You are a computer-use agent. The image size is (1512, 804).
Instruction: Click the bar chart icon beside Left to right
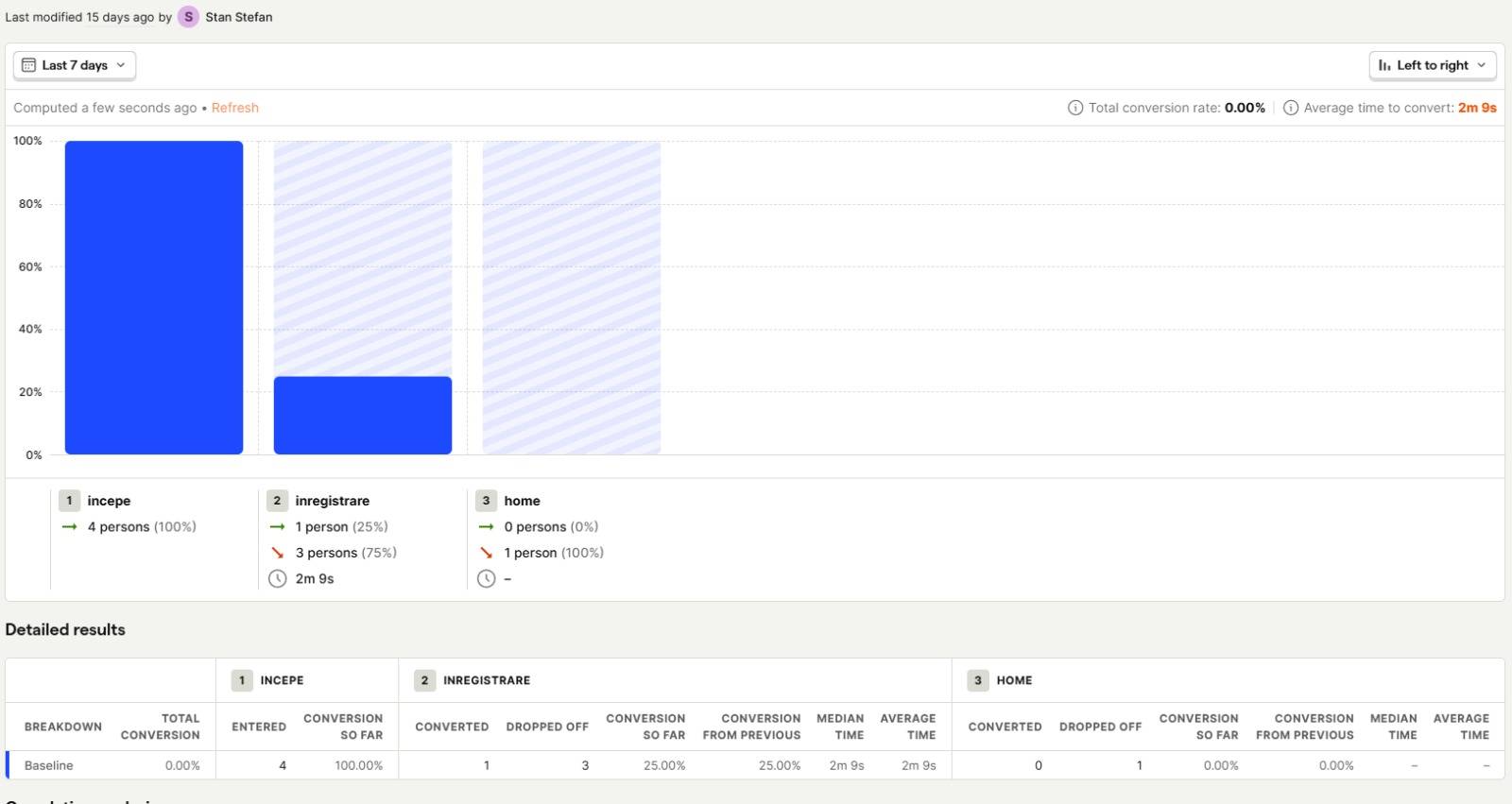point(1384,65)
